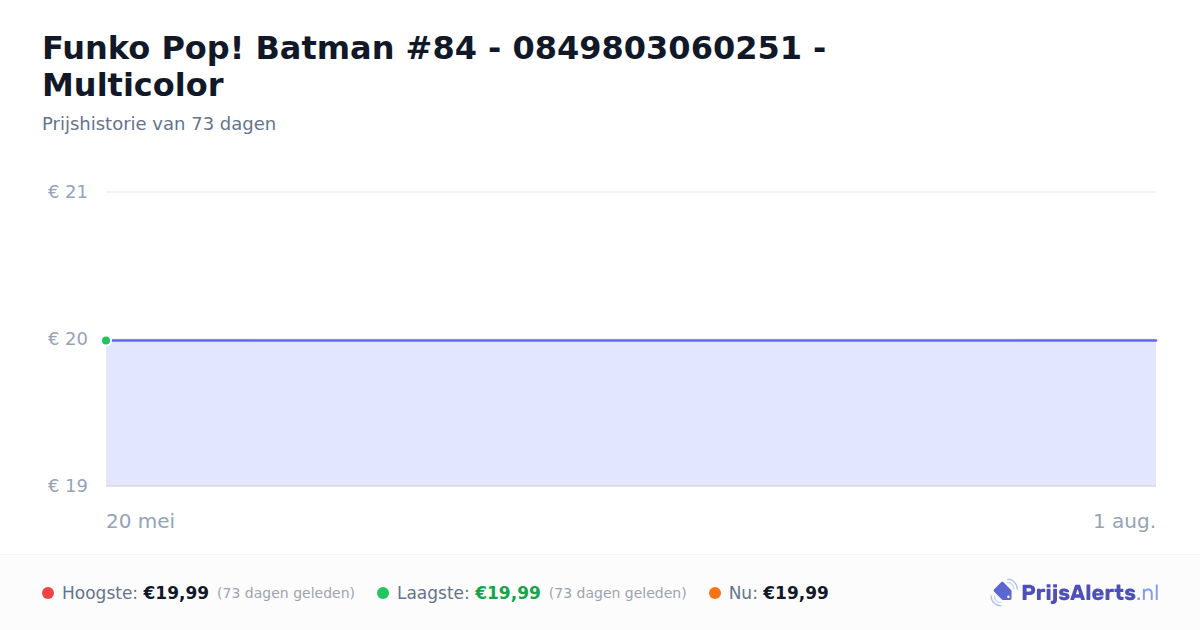Click the Nu €19,99 current price
Viewport: 1200px width, 630px height.
point(796,593)
